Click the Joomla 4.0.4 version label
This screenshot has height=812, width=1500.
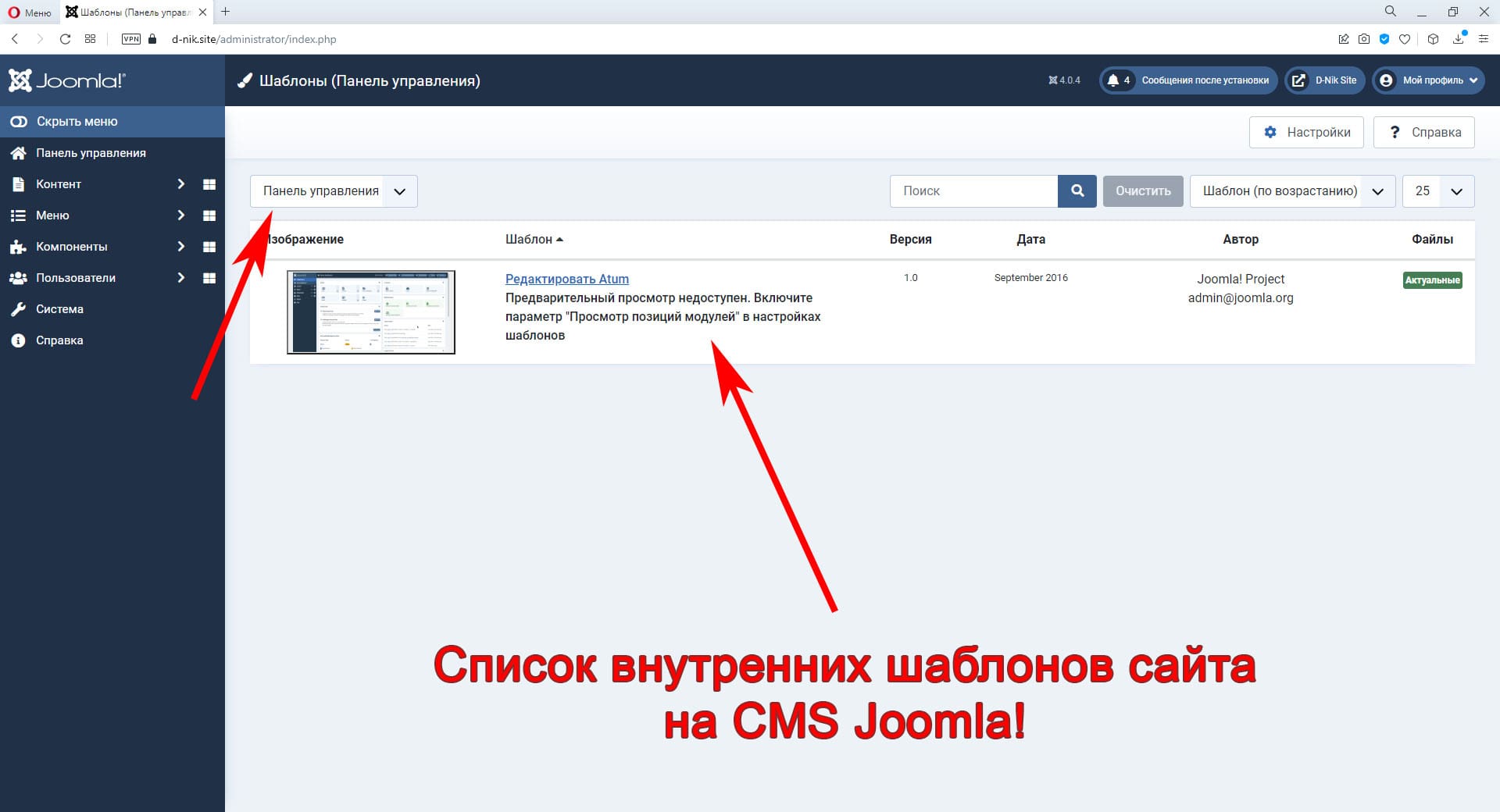(x=1064, y=80)
